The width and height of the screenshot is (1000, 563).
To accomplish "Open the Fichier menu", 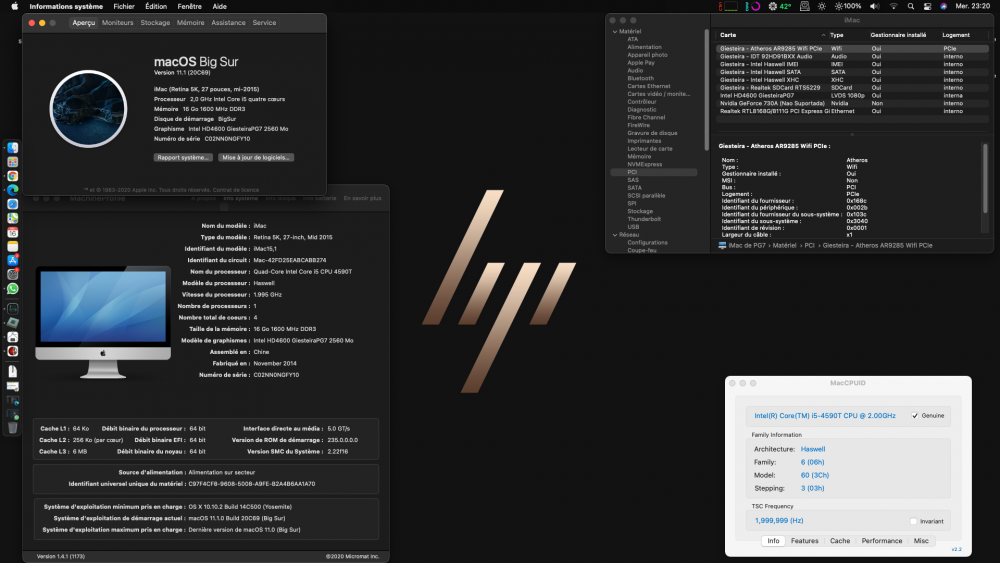I will tap(124, 6).
